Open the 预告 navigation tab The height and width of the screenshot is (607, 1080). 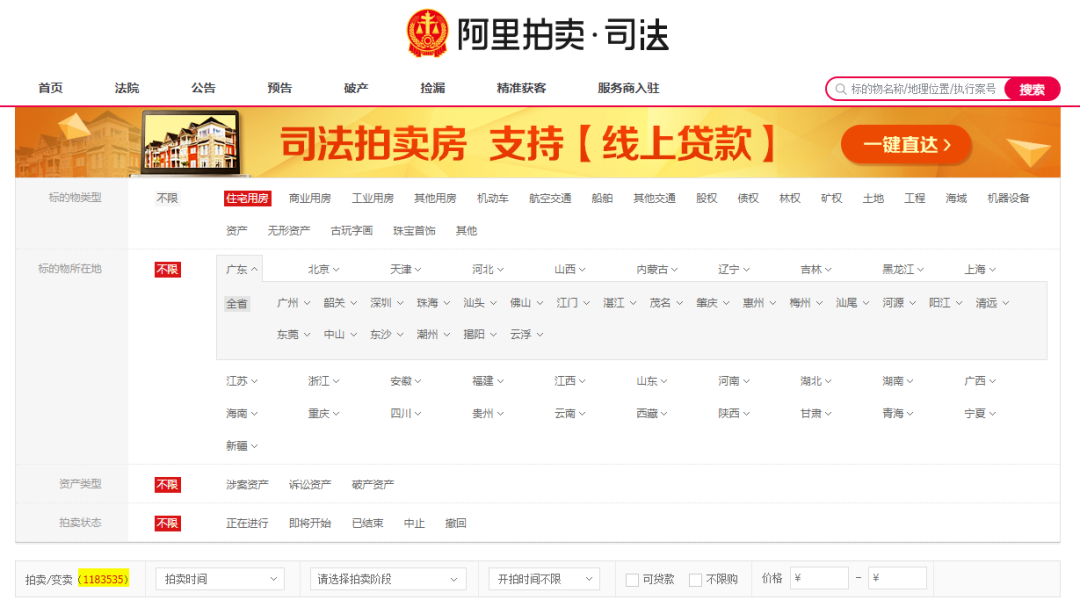[280, 88]
